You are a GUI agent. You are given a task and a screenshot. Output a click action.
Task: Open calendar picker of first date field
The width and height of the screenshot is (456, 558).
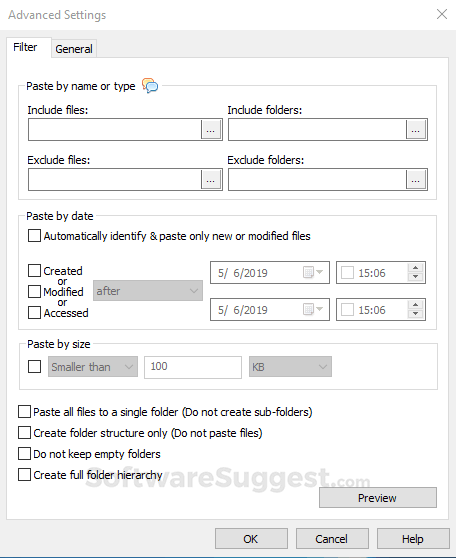(x=313, y=273)
